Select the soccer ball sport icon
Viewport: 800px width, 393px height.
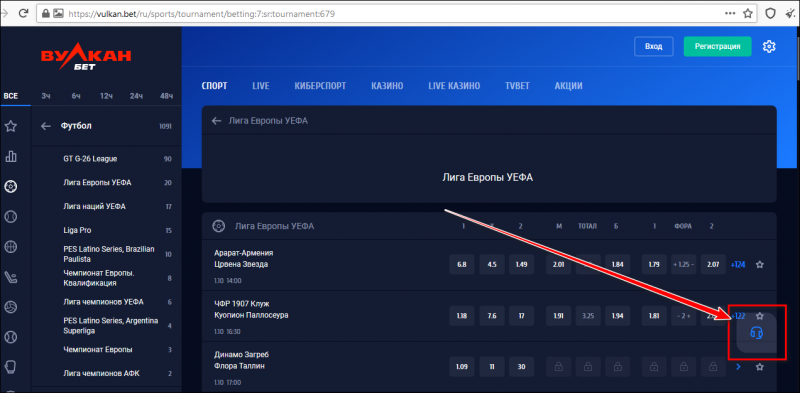[11, 187]
